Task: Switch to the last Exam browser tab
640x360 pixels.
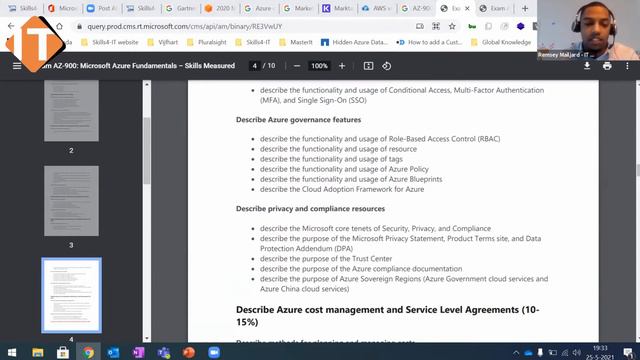Action: (494, 8)
